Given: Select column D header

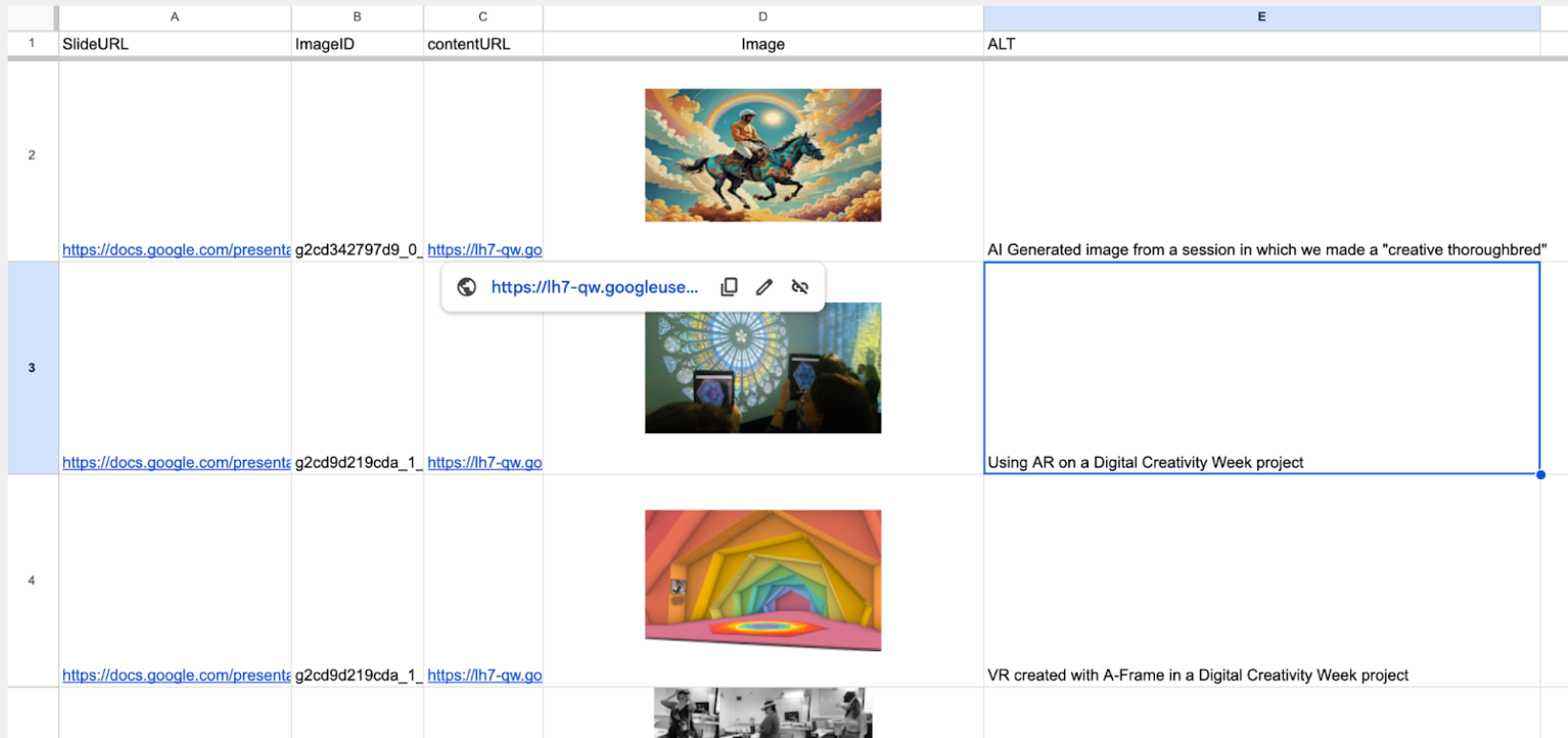Looking at the screenshot, I should [762, 17].
